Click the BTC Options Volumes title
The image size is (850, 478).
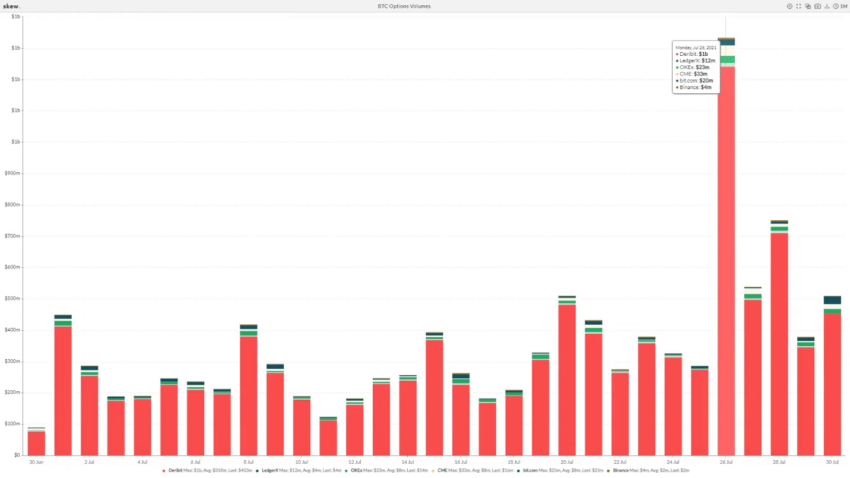click(404, 6)
